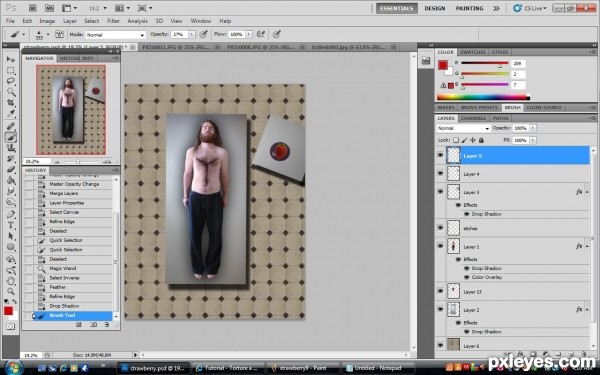Hide the stiches layer
This screenshot has width=600, height=375.
[x=440, y=228]
